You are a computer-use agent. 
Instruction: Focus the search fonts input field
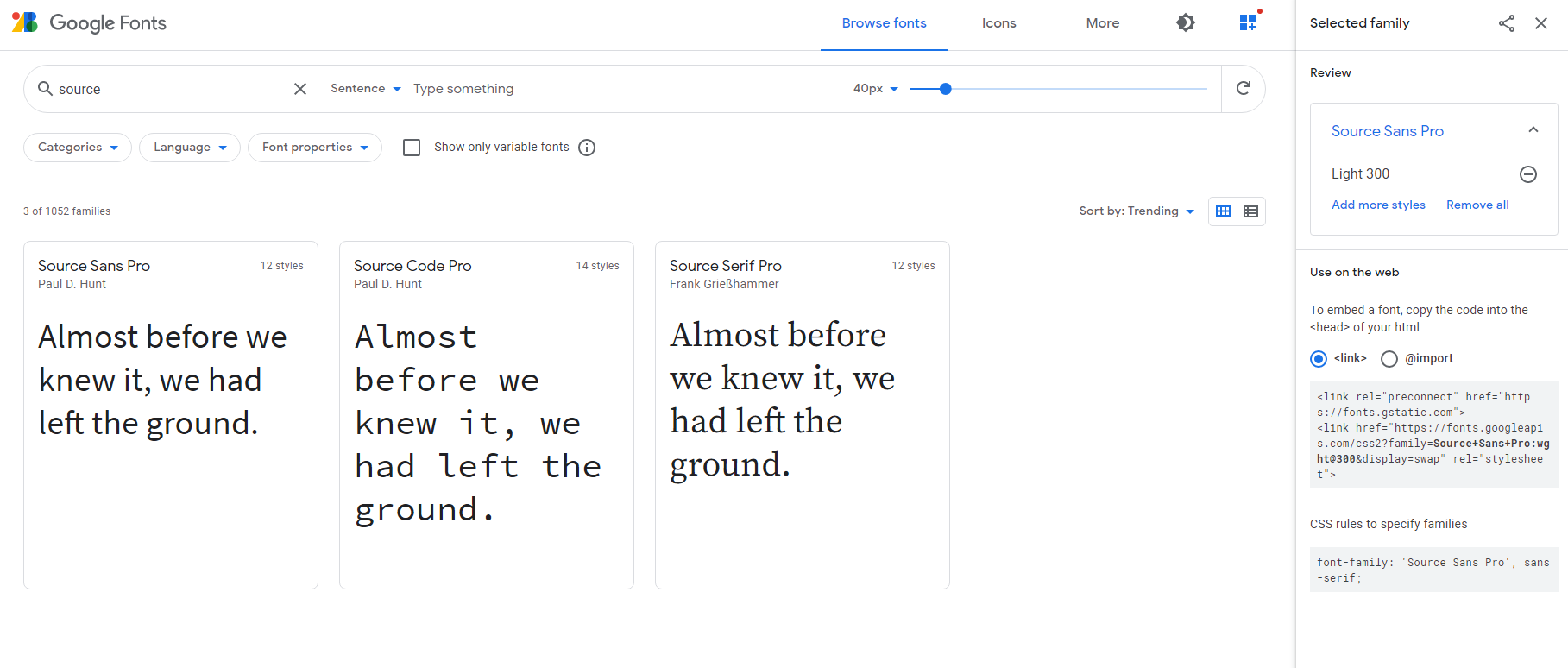click(173, 89)
